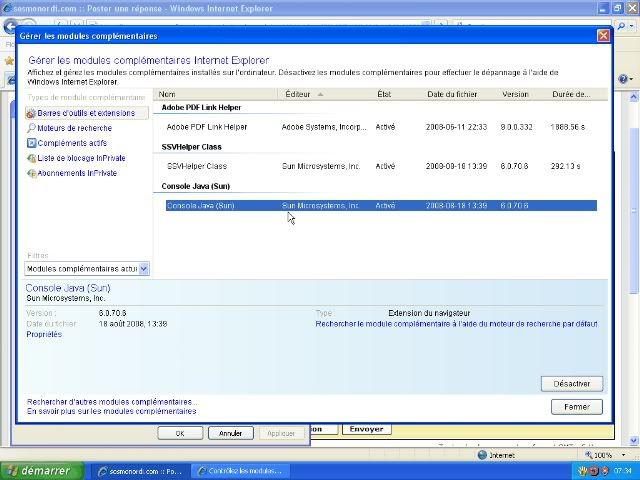Open the search options dropdown arrow in IE
Image resolution: width=640 pixels, height=480 pixels.
click(631, 26)
